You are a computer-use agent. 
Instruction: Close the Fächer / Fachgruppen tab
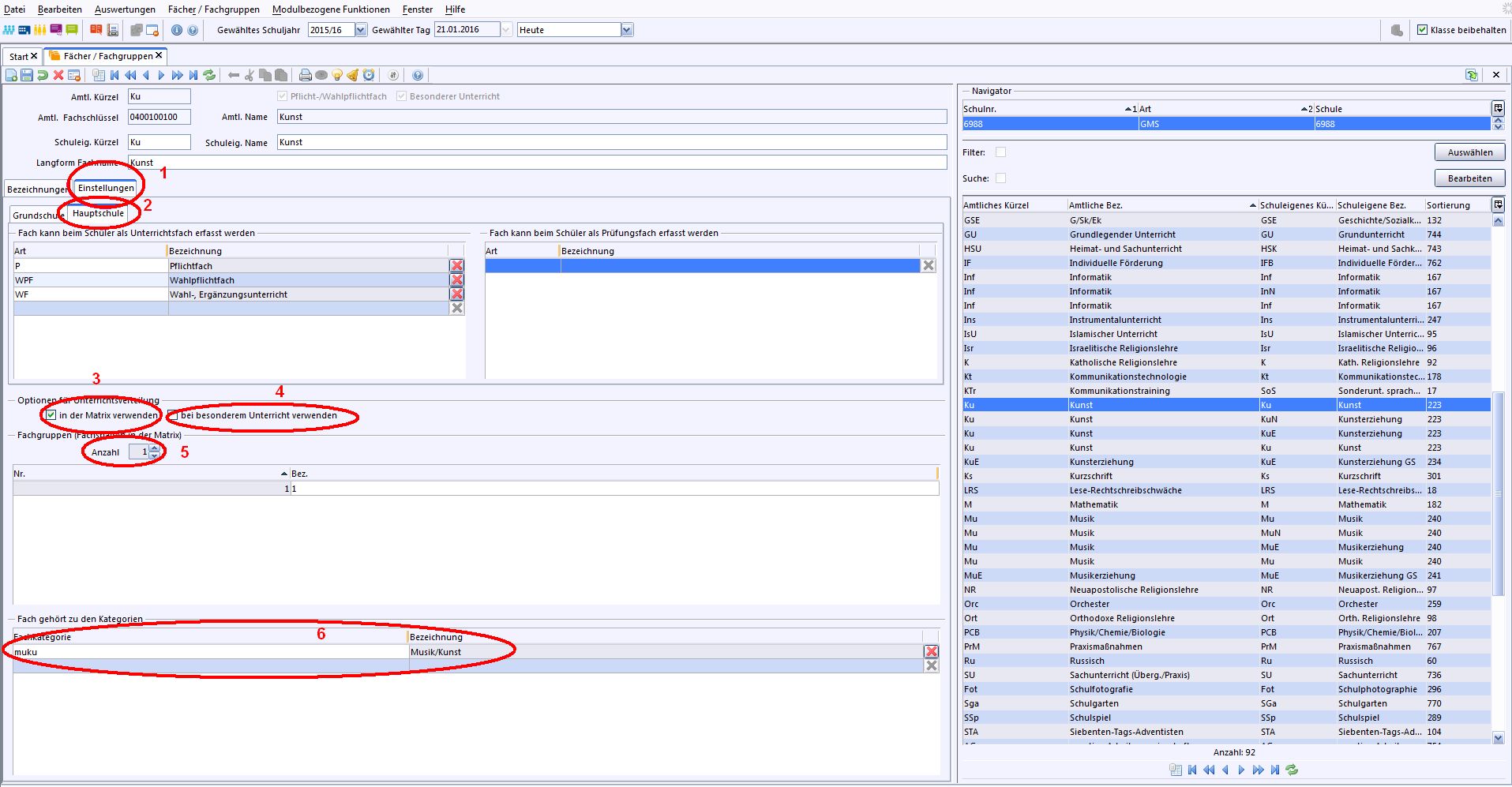tap(159, 55)
